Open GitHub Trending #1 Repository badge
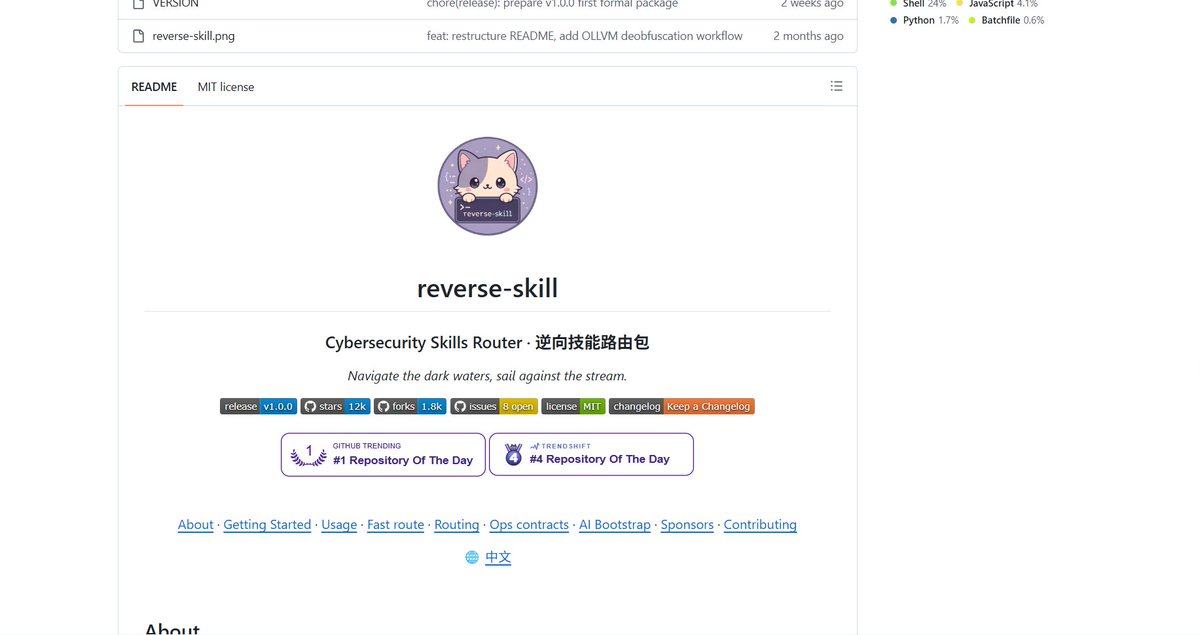The height and width of the screenshot is (635, 1200). 383,455
